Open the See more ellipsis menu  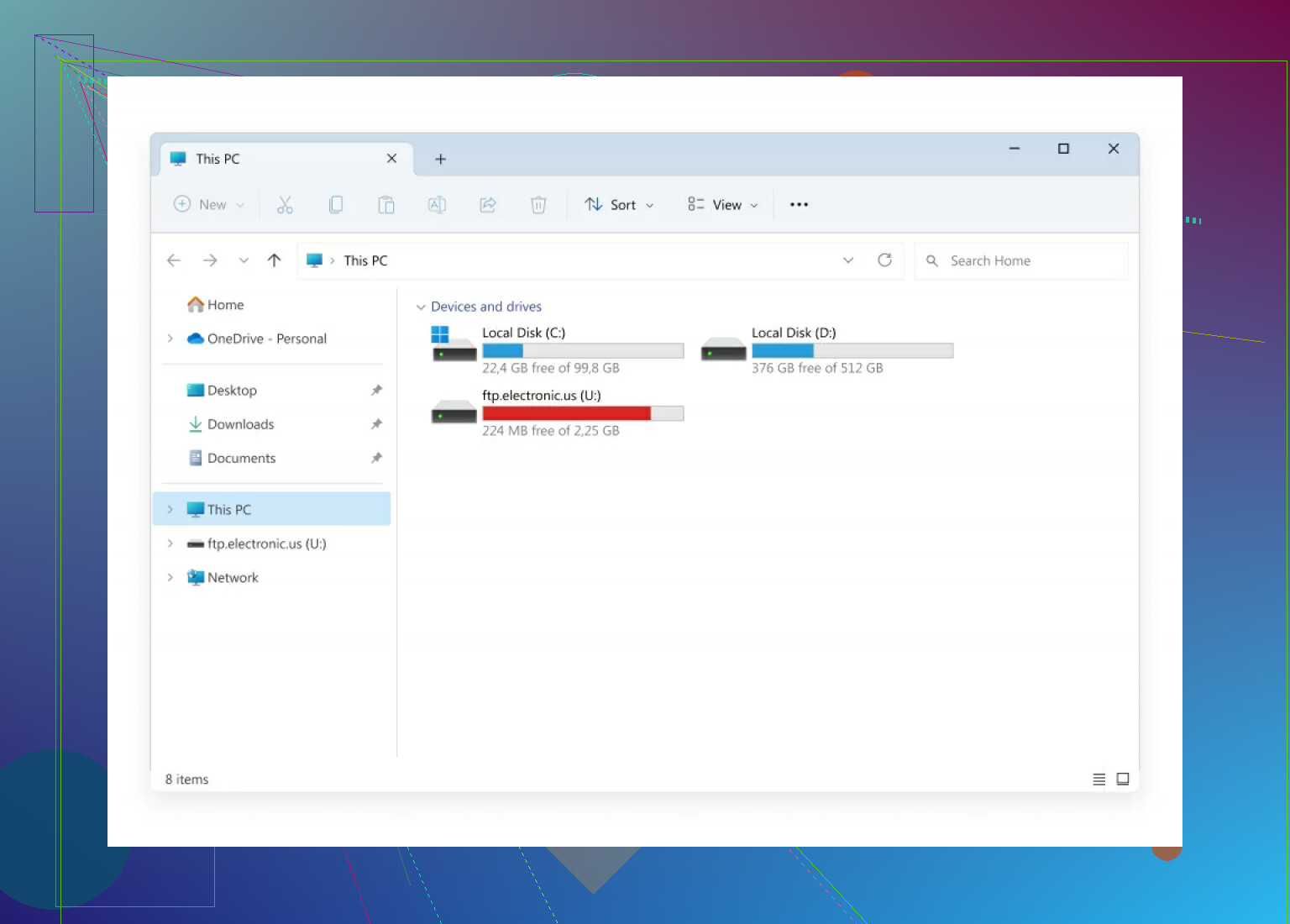click(799, 205)
